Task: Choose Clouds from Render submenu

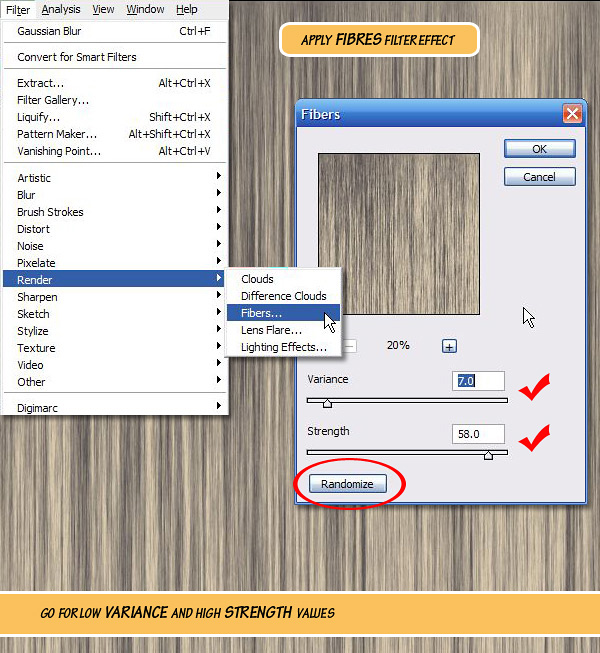Action: coord(283,279)
